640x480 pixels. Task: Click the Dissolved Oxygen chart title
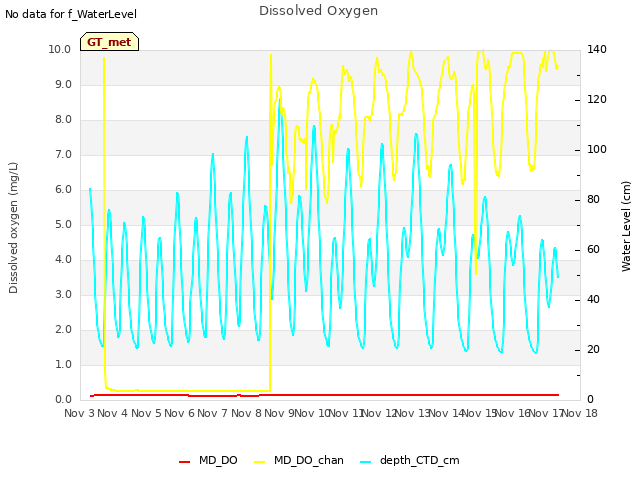click(318, 11)
